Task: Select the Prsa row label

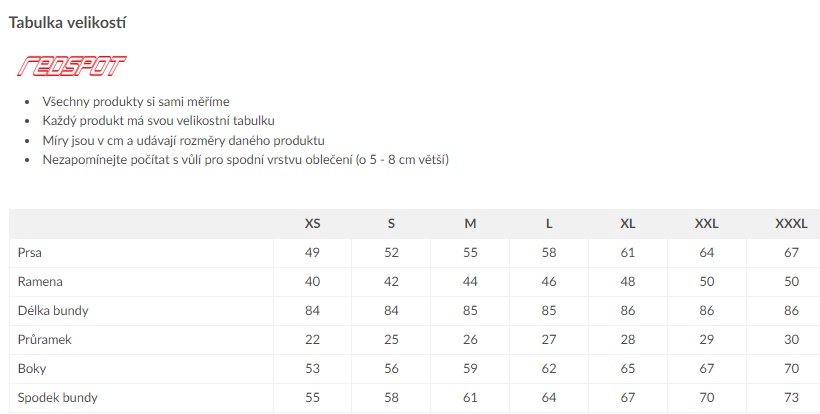Action: (x=30, y=252)
